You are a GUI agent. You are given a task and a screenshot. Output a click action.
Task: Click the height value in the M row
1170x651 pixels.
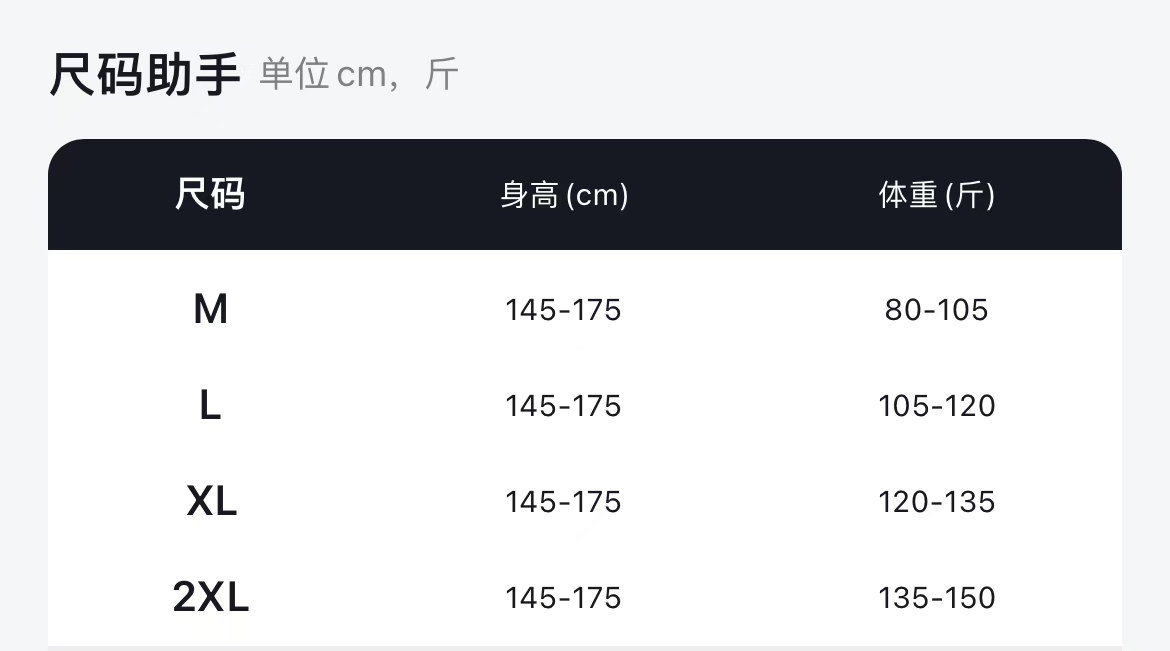563,310
